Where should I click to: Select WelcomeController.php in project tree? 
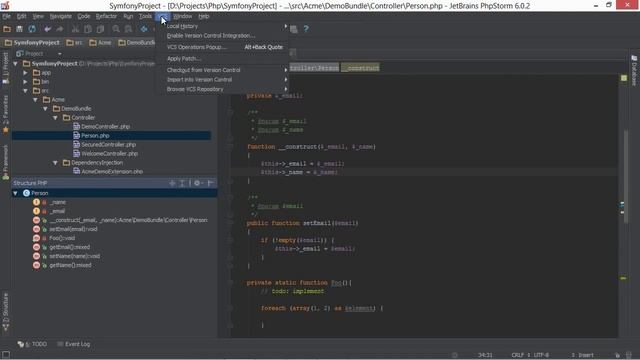coord(105,153)
